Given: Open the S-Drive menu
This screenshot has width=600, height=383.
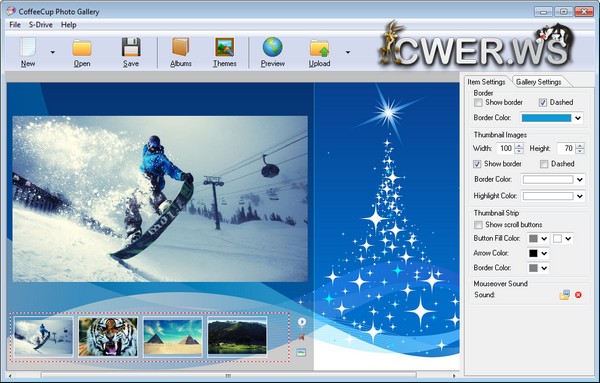Looking at the screenshot, I should (41, 25).
